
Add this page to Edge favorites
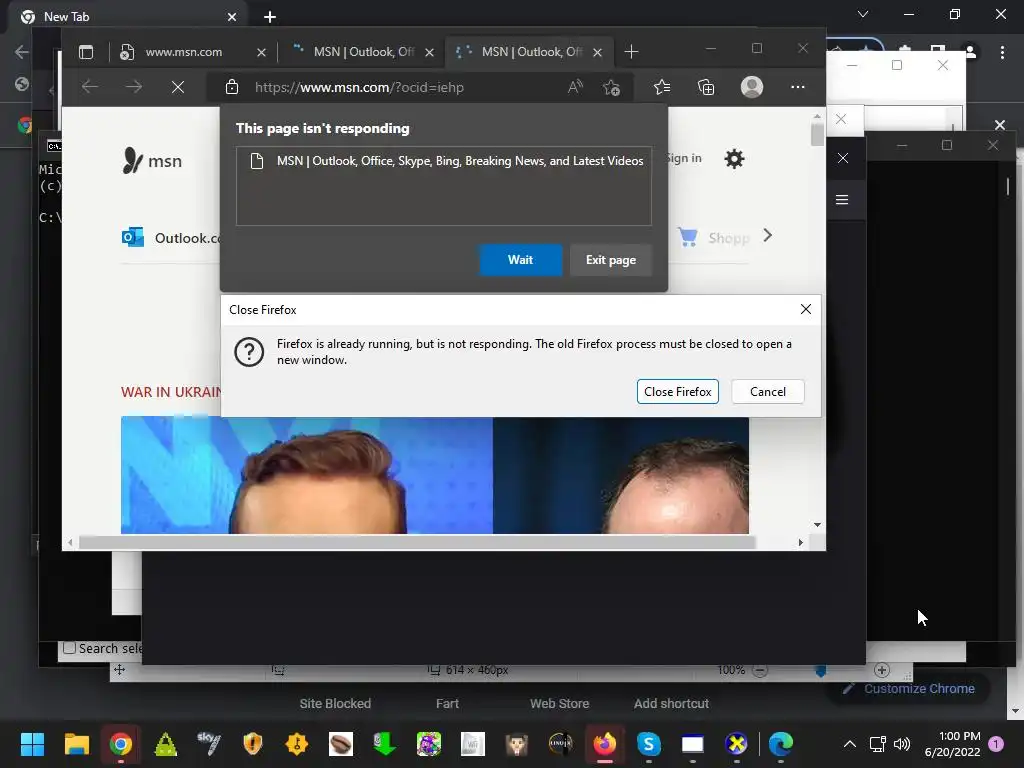coord(611,87)
